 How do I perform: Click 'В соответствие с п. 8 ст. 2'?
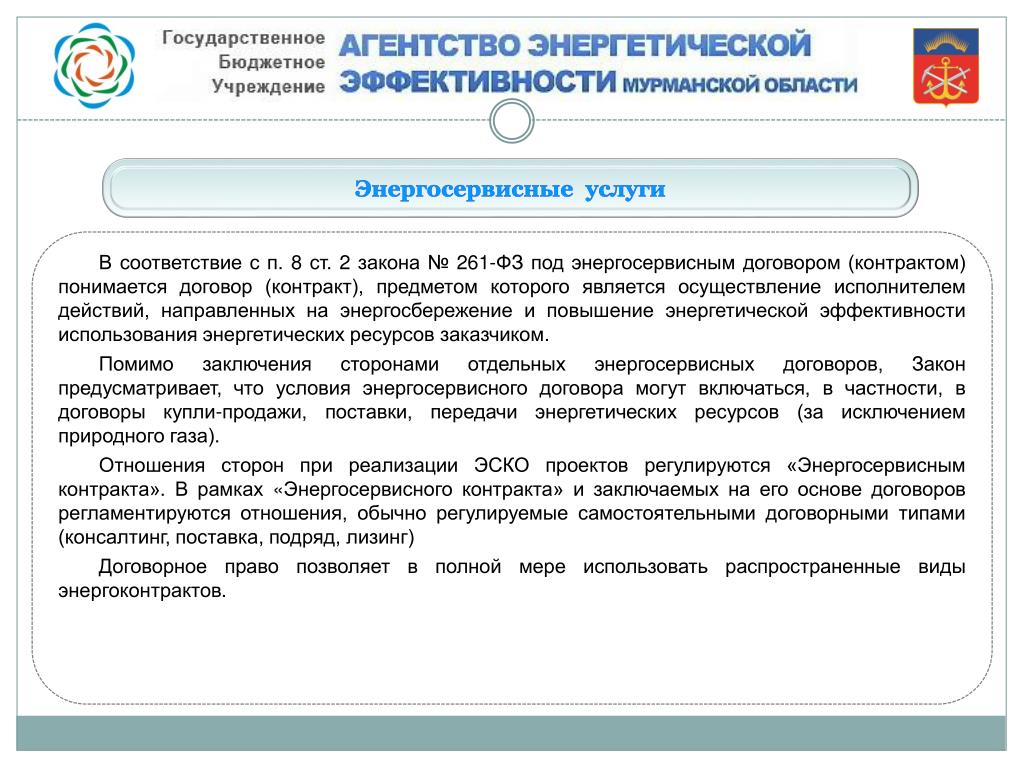coord(225,263)
